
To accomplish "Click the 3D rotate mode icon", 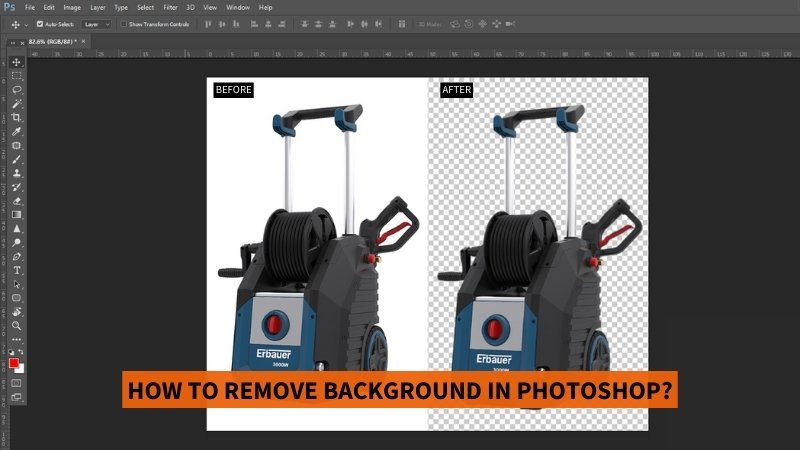I will click(x=455, y=24).
